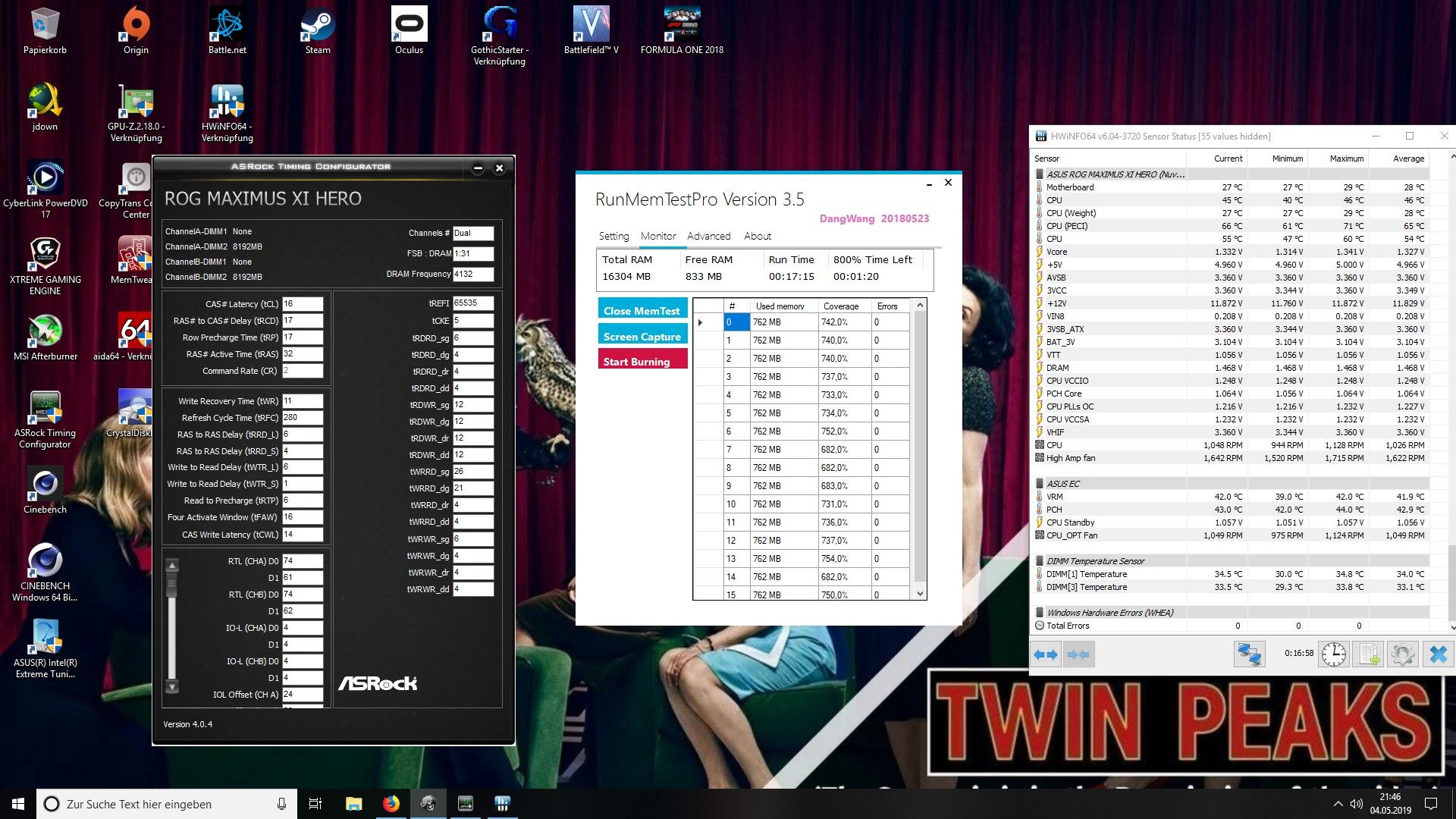
Task: Open Firefox from the taskbar
Action: coord(391,804)
